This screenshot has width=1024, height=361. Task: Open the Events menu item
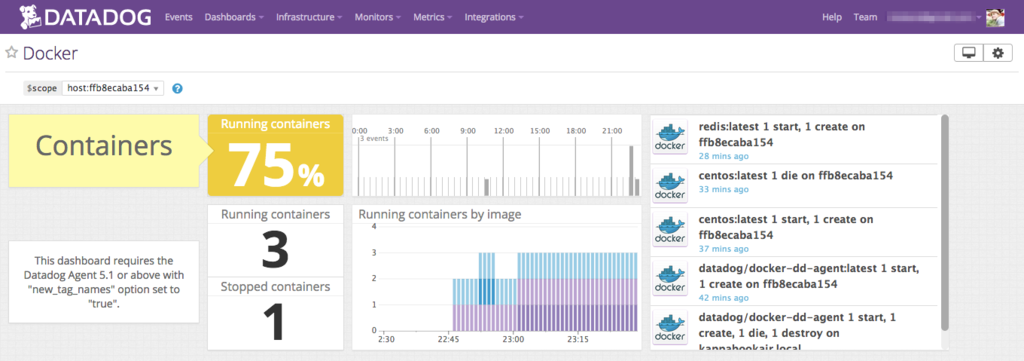click(x=178, y=18)
